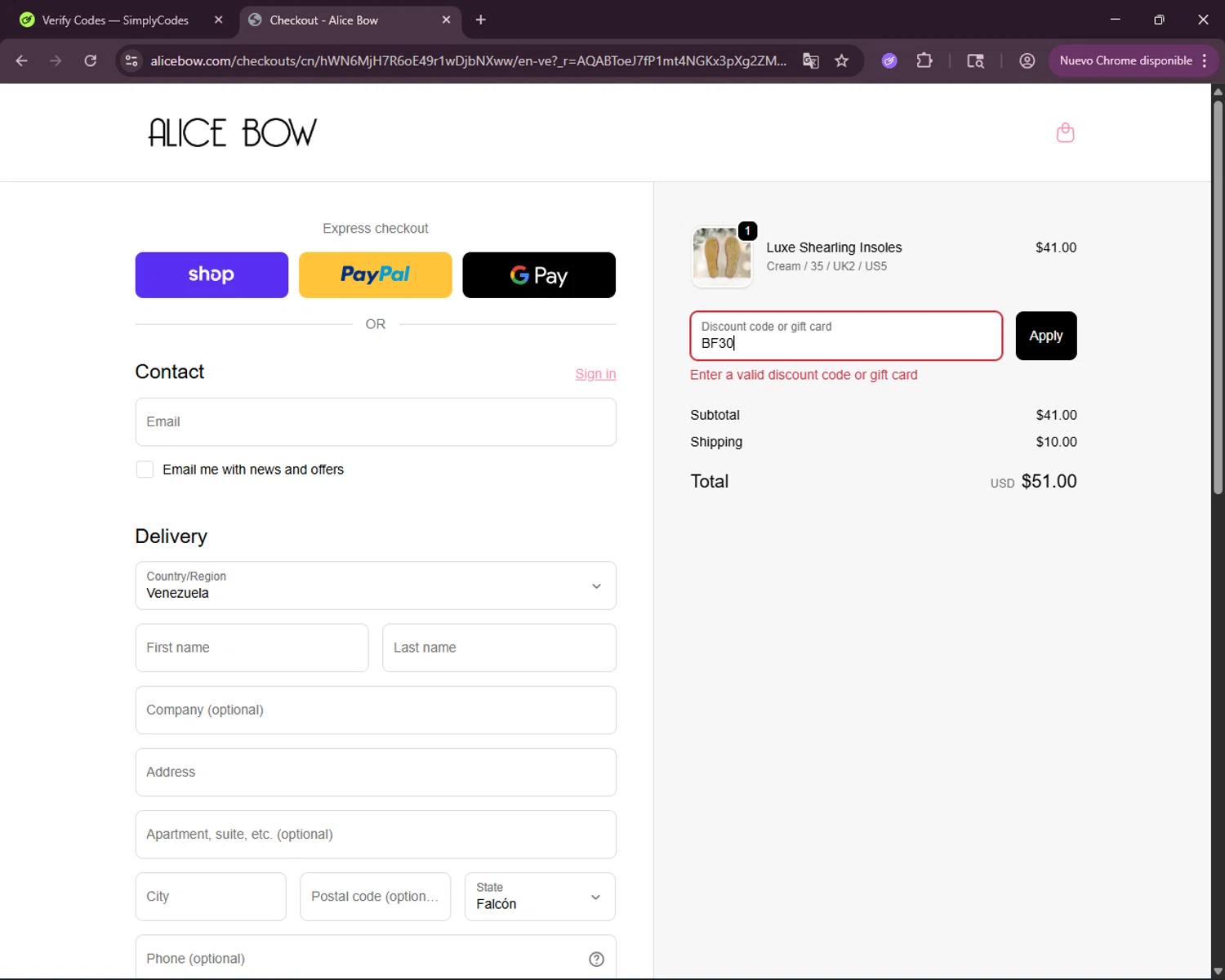Minimize the Chrome window

click(x=1115, y=20)
